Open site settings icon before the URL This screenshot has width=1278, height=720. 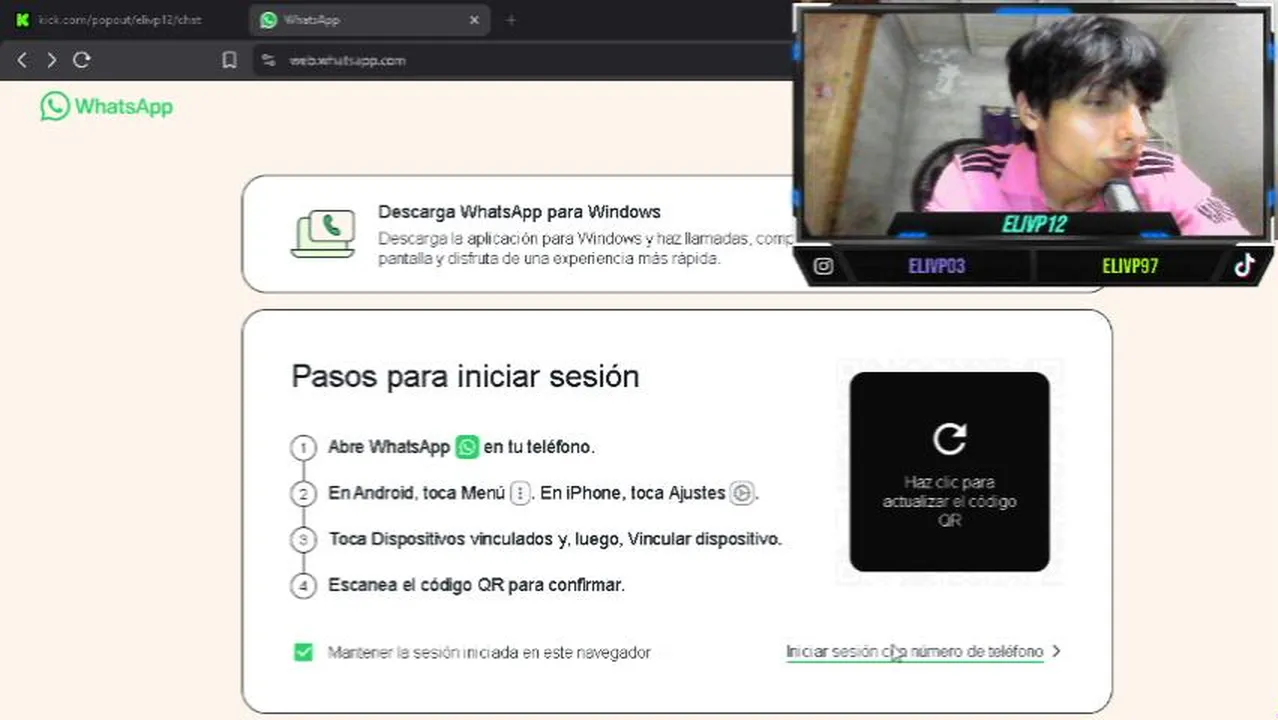pos(268,60)
